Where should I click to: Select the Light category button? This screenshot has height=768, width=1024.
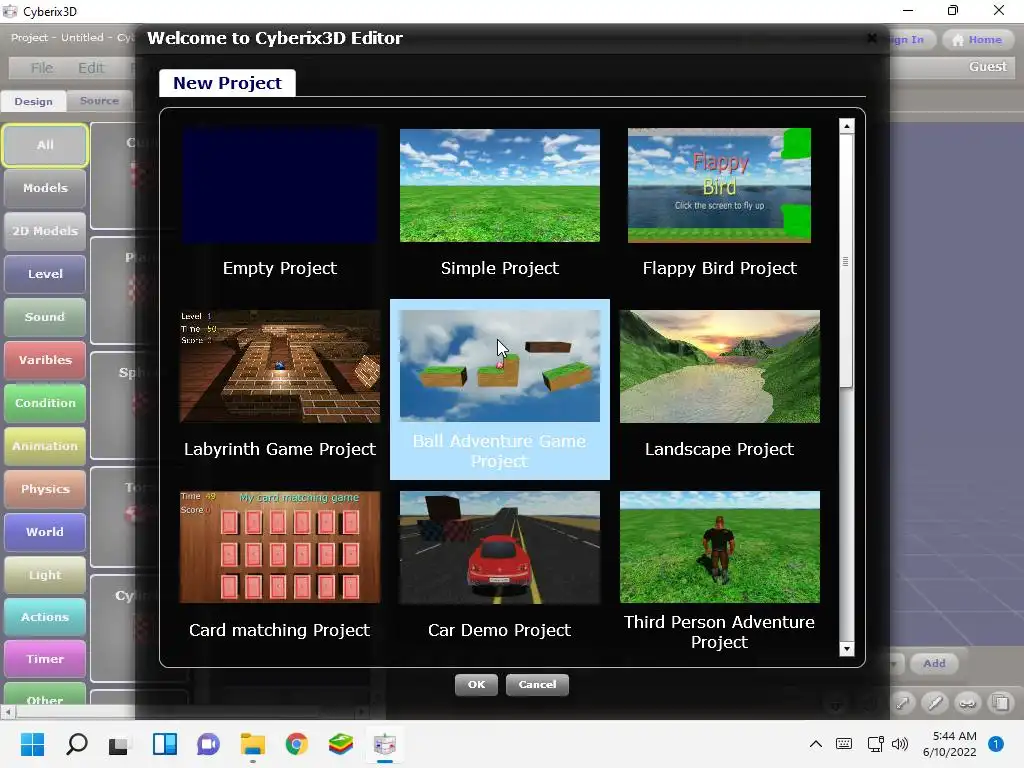(45, 575)
